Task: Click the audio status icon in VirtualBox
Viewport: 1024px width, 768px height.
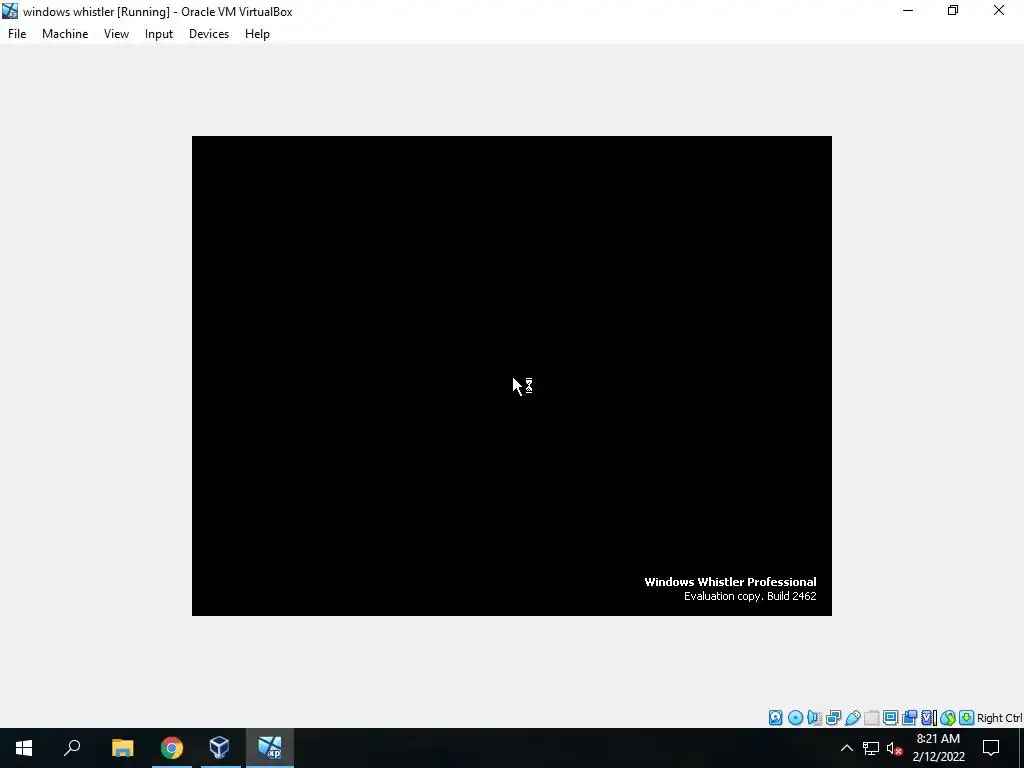Action: pyautogui.click(x=814, y=718)
